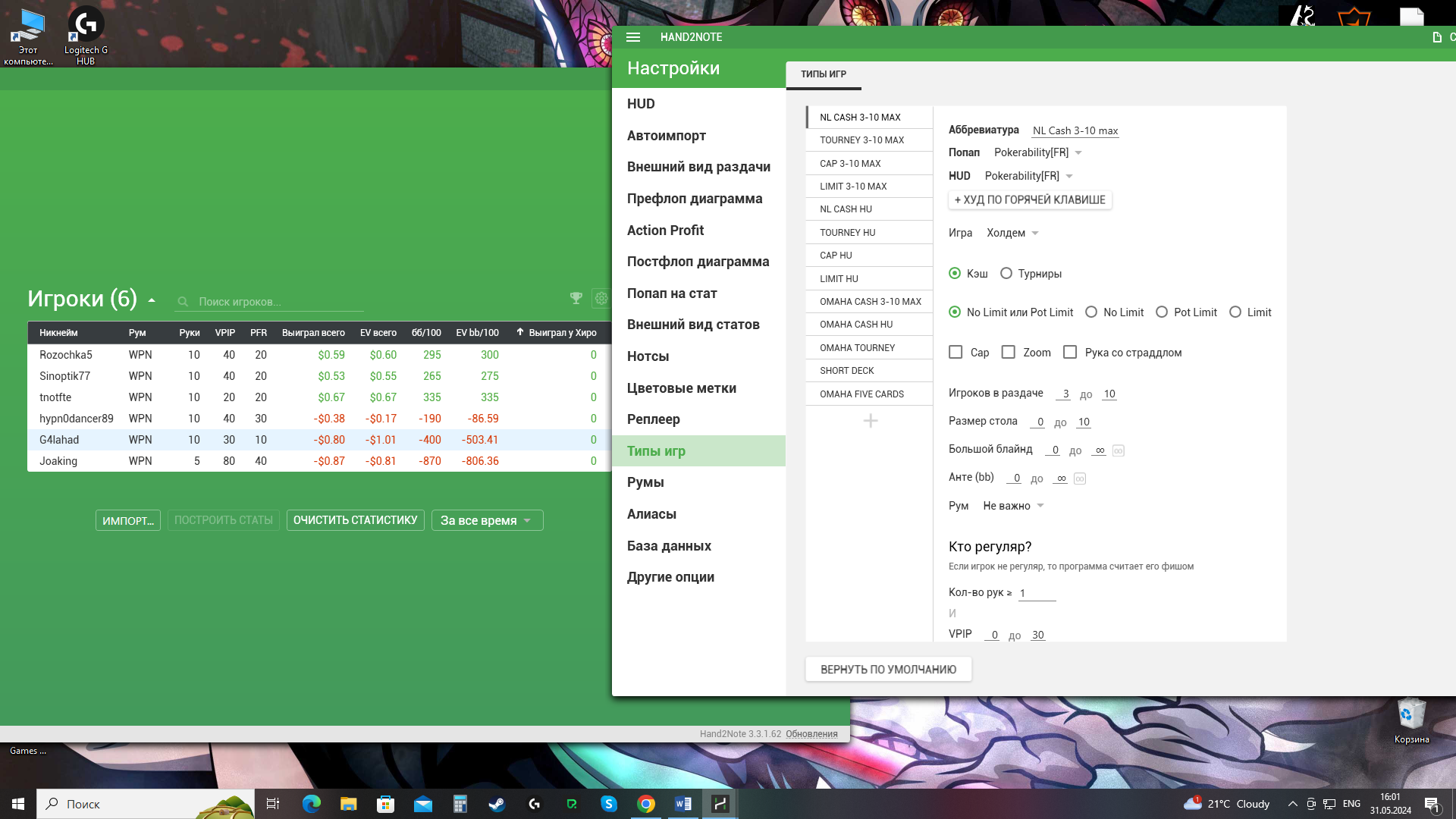Open the 'За все время' period dropdown

pos(487,520)
